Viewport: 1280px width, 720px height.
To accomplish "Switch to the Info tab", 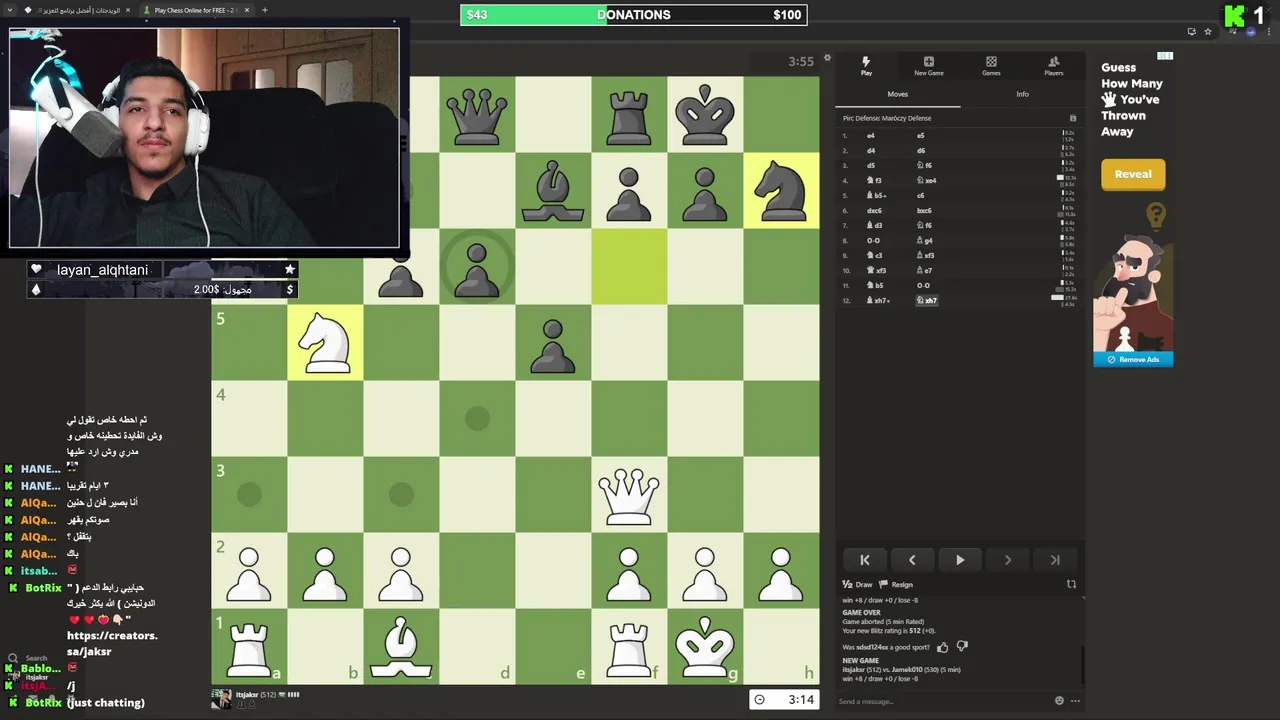I will coord(1022,94).
